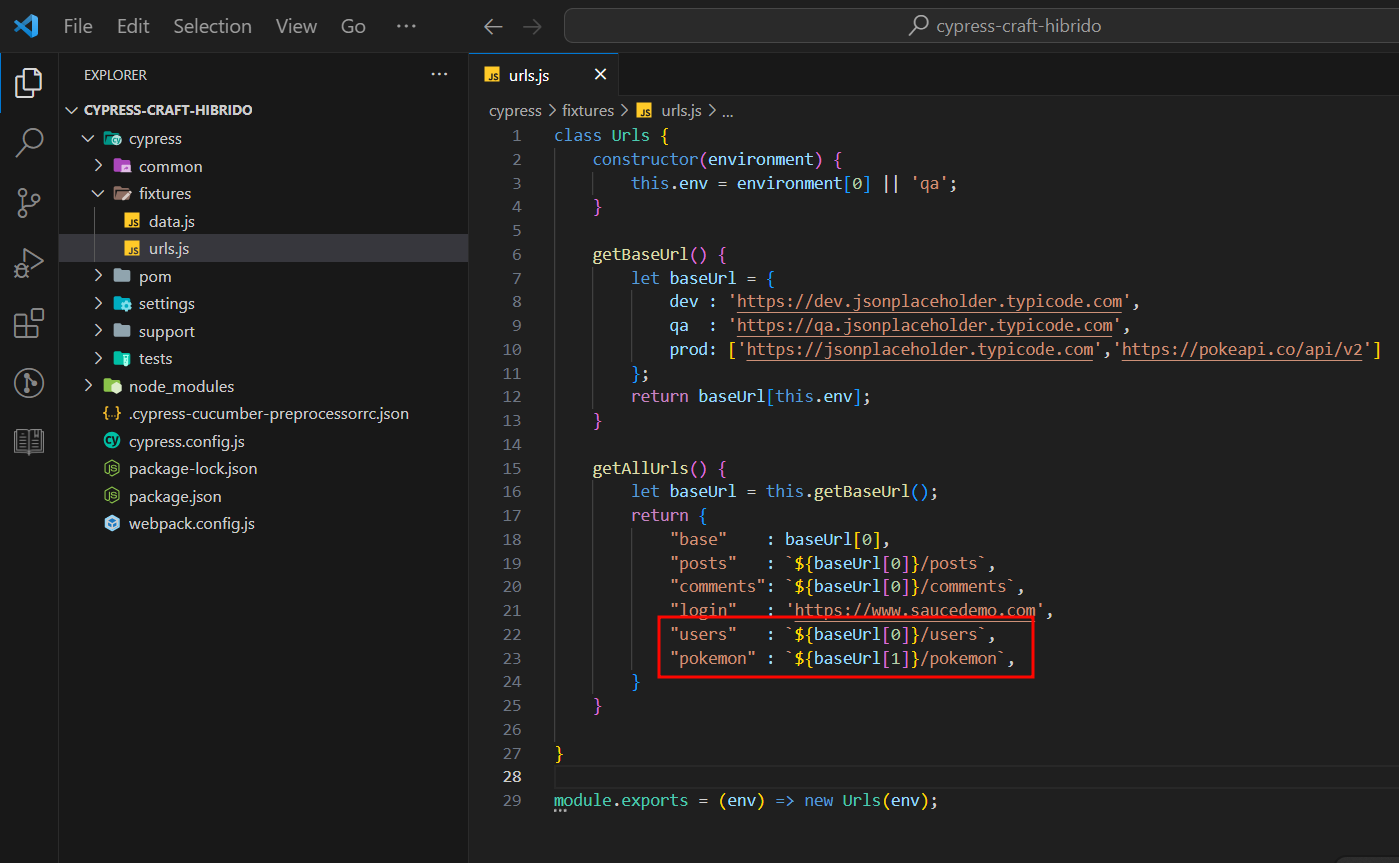This screenshot has height=863, width=1399.
Task: Open the Extensions view icon
Action: [29, 323]
